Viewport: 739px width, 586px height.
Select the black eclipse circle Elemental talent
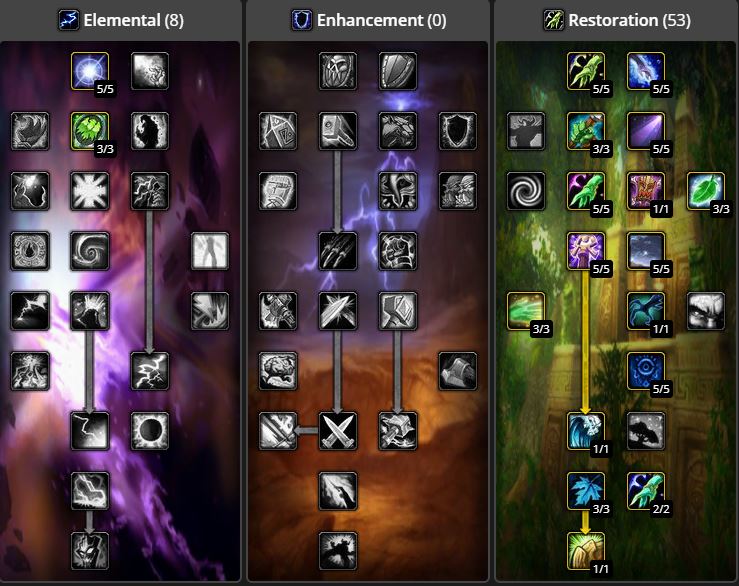point(150,431)
